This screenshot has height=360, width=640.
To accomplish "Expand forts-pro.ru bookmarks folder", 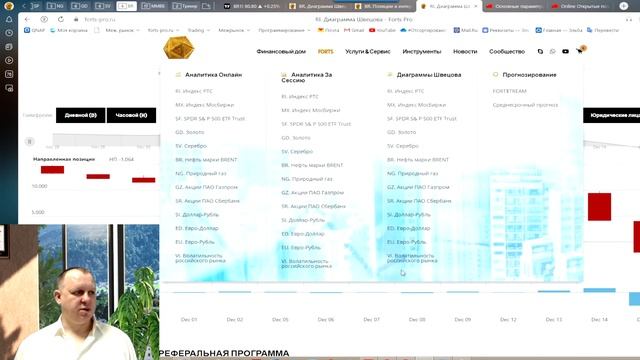I will tap(163, 30).
